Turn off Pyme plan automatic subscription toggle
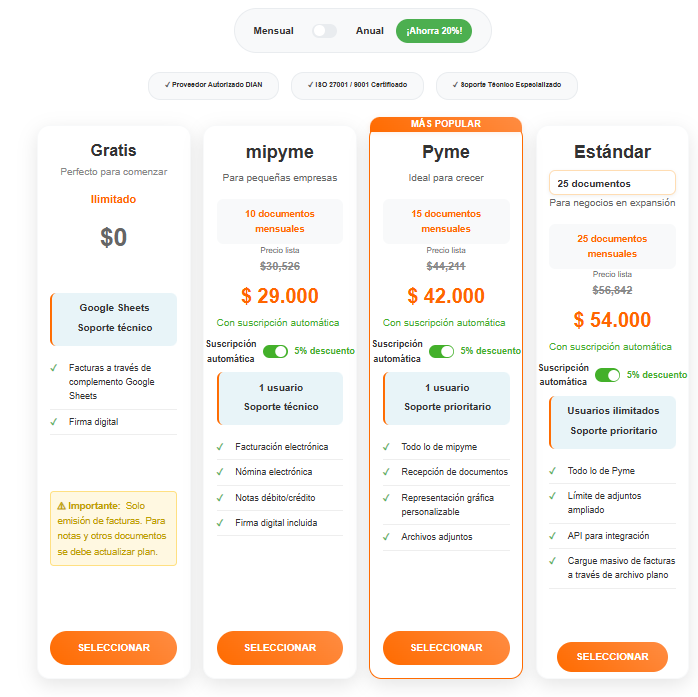698x697 pixels. tap(441, 351)
